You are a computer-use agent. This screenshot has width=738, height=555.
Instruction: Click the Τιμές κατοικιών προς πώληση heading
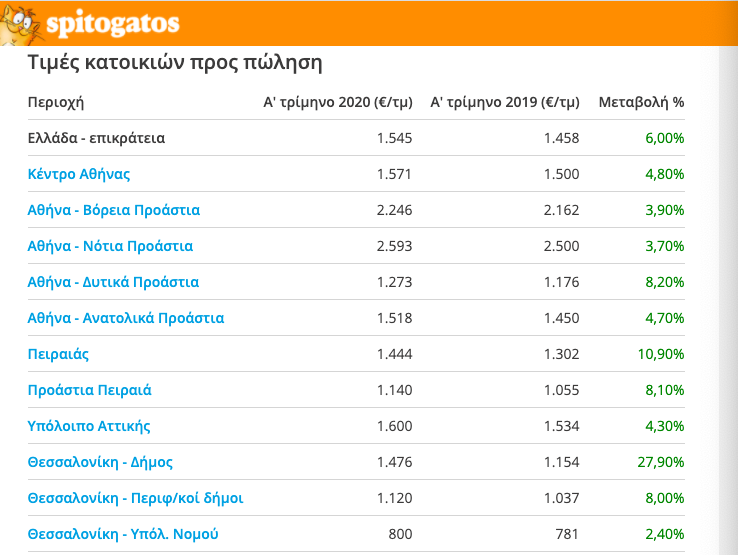point(174,64)
